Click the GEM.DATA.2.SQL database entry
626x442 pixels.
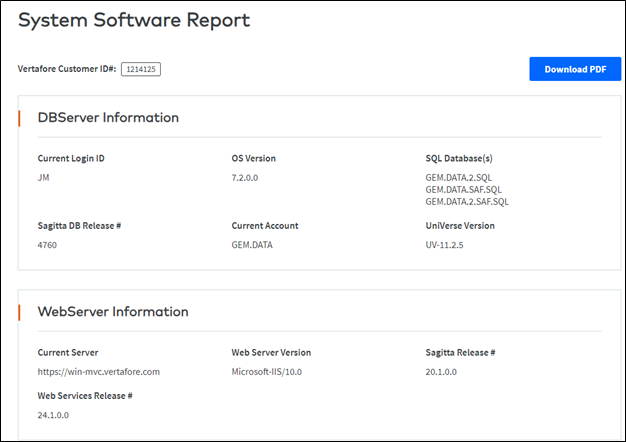click(x=459, y=178)
